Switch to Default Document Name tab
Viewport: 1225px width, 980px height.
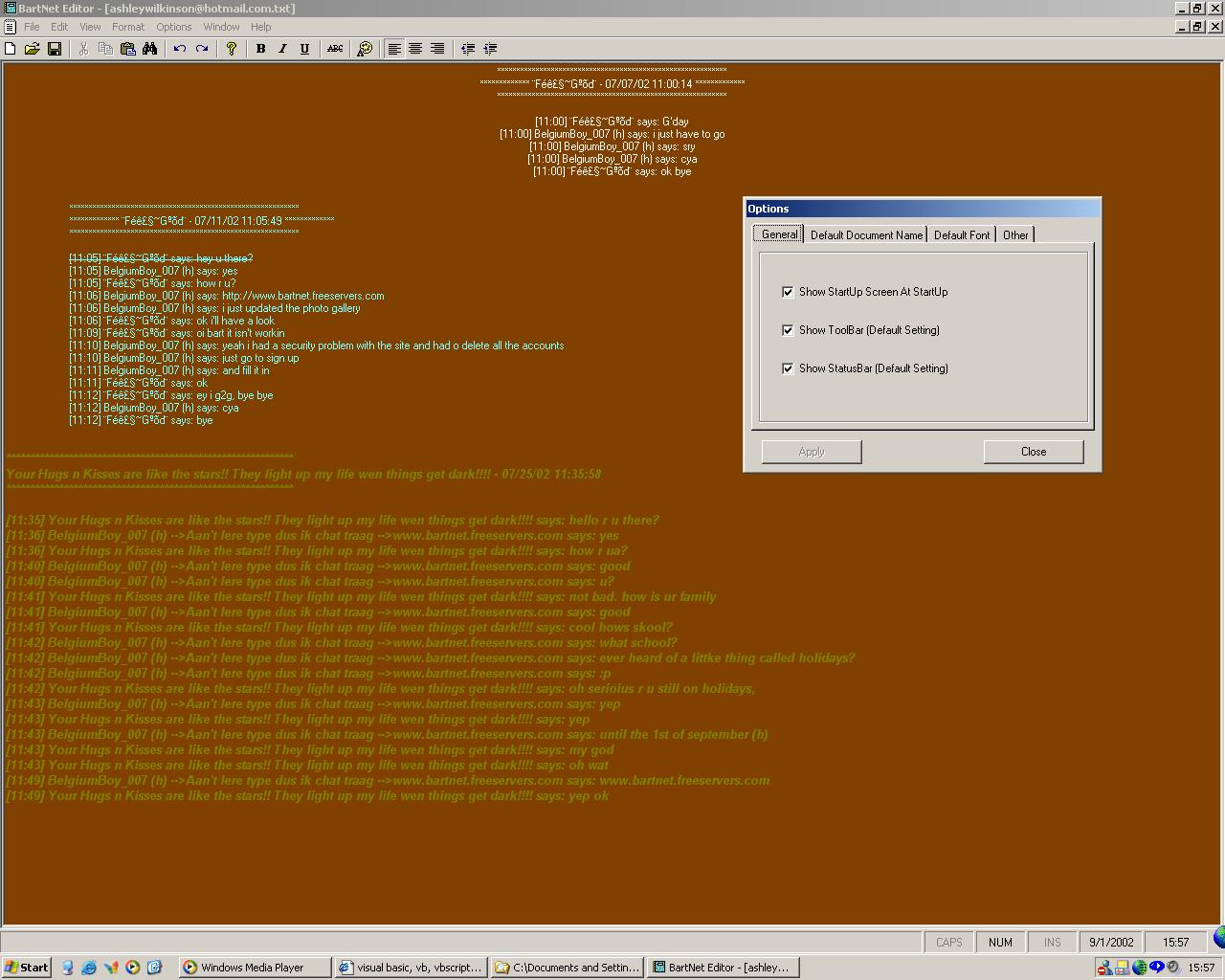(x=866, y=235)
